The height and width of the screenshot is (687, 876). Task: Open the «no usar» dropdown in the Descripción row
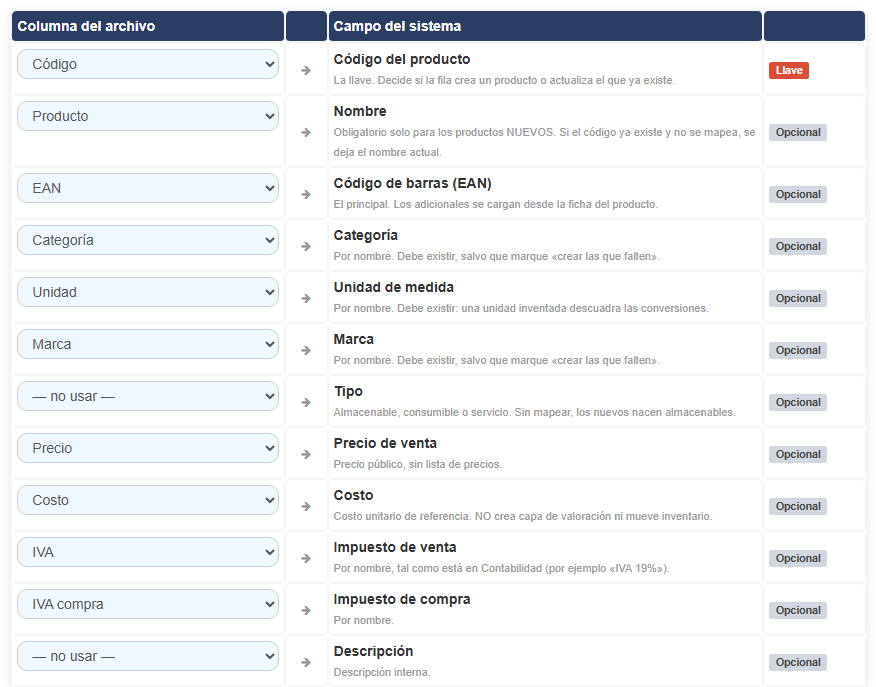pyautogui.click(x=148, y=656)
